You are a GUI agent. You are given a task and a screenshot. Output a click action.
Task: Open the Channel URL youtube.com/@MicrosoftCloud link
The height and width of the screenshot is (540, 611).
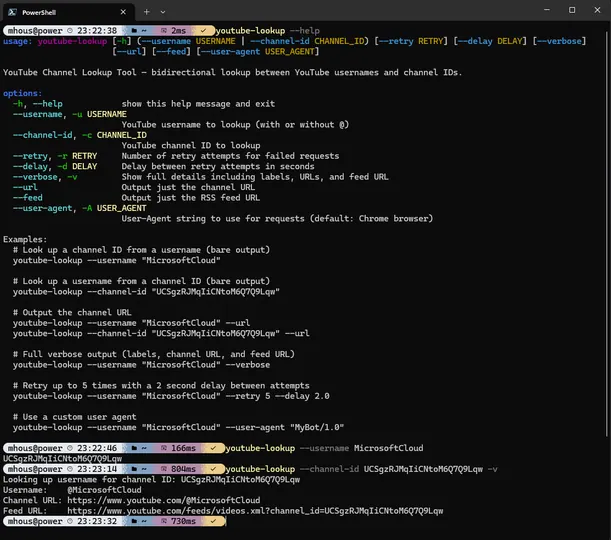tap(163, 500)
